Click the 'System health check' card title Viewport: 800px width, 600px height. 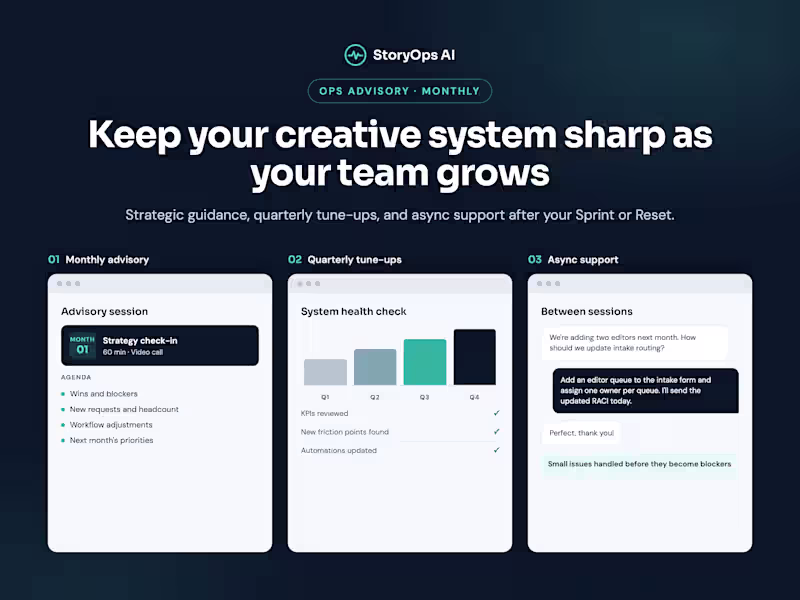(x=354, y=311)
